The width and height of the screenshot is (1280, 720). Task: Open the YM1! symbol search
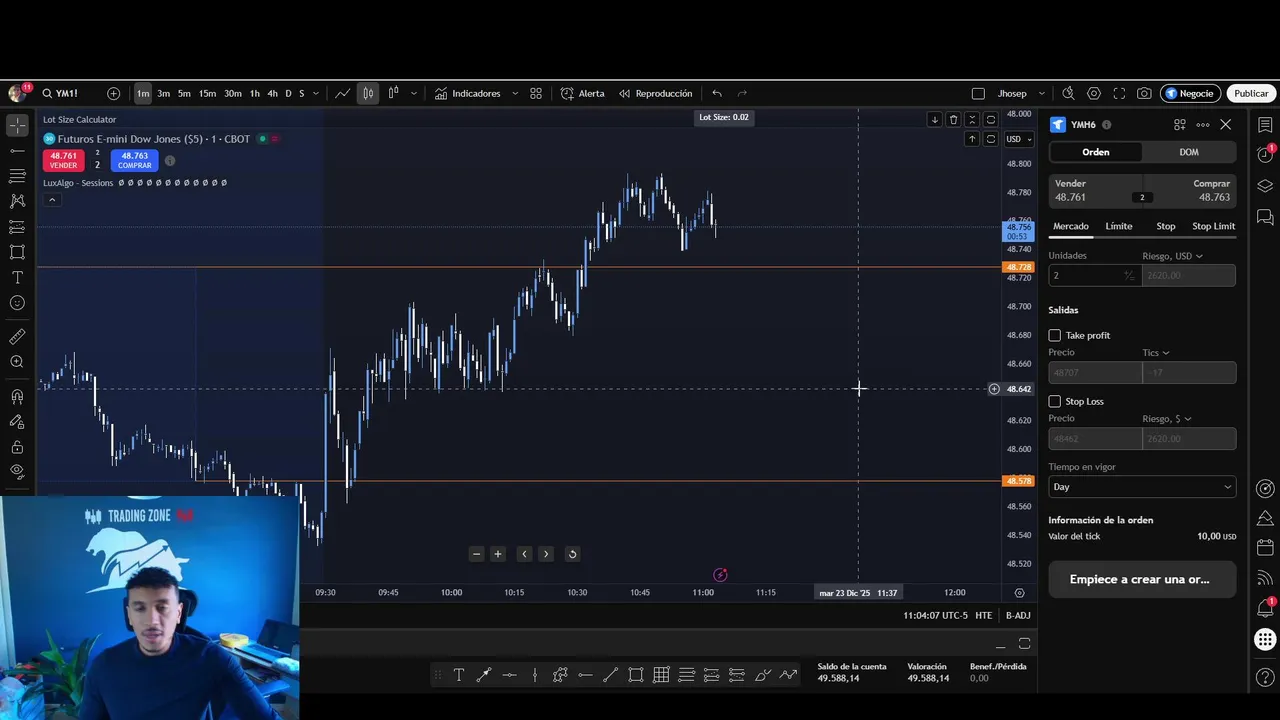(x=60, y=93)
